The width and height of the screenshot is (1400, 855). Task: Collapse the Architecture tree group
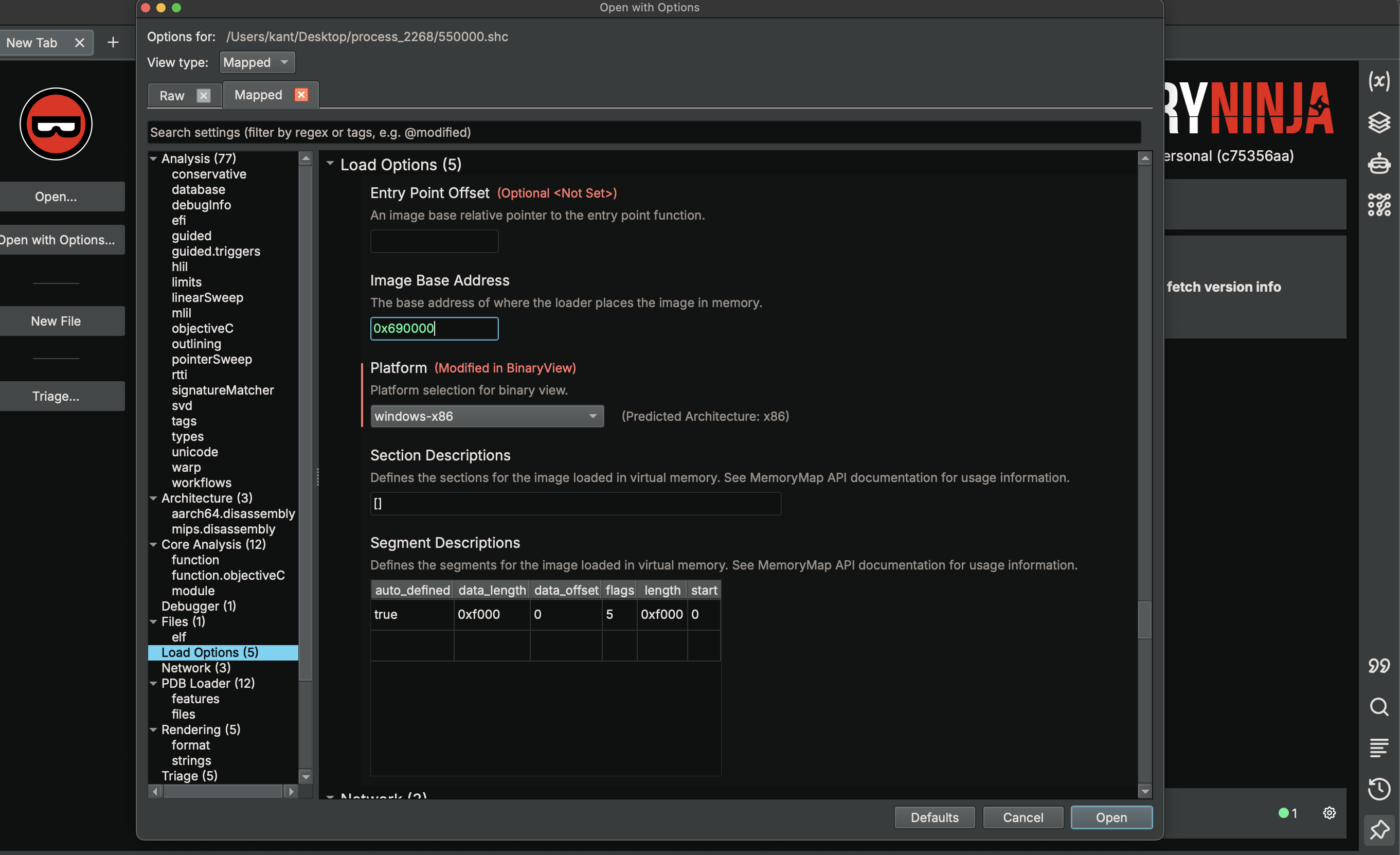(x=153, y=498)
